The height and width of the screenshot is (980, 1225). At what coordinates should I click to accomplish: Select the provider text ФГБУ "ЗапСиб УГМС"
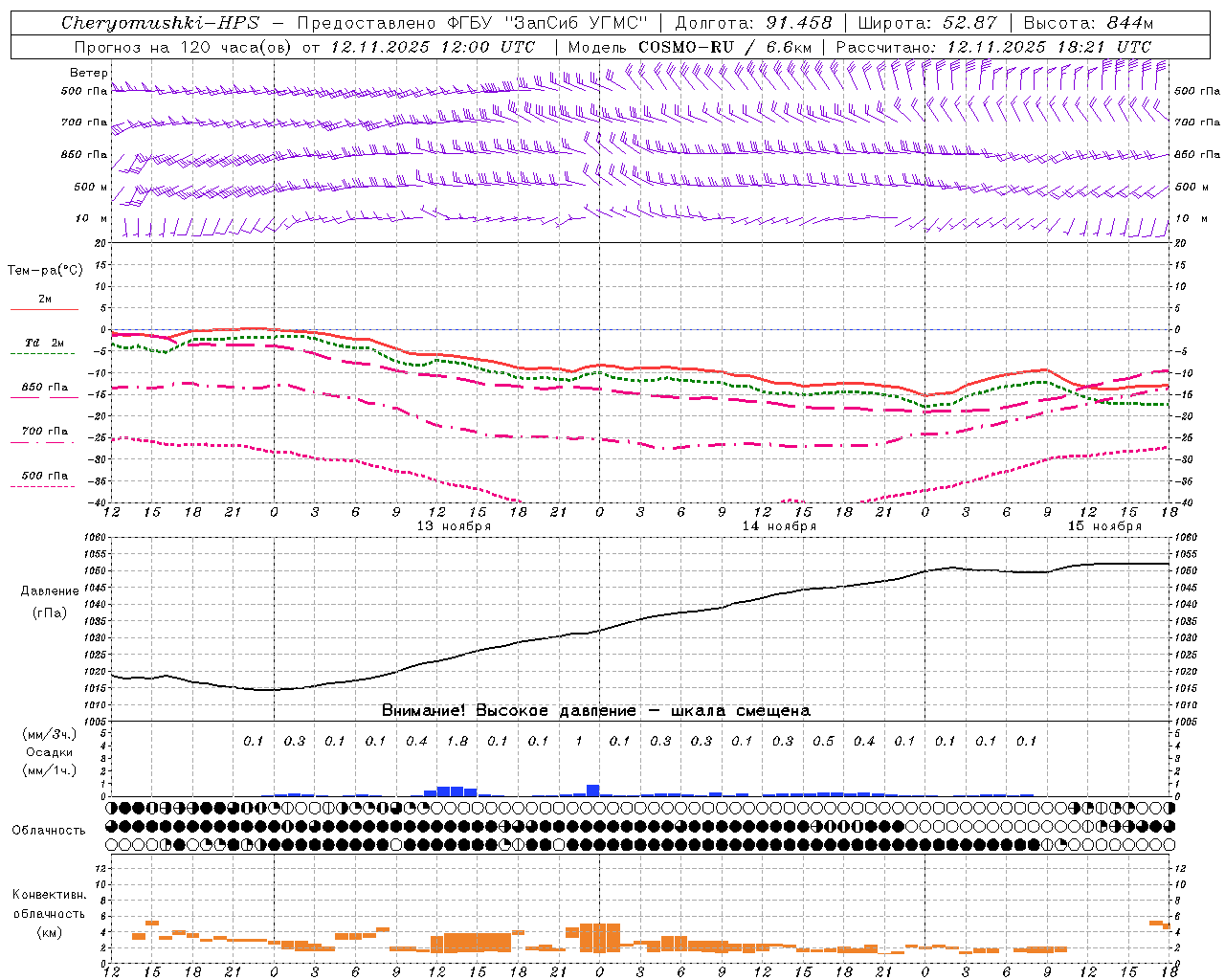tap(547, 23)
